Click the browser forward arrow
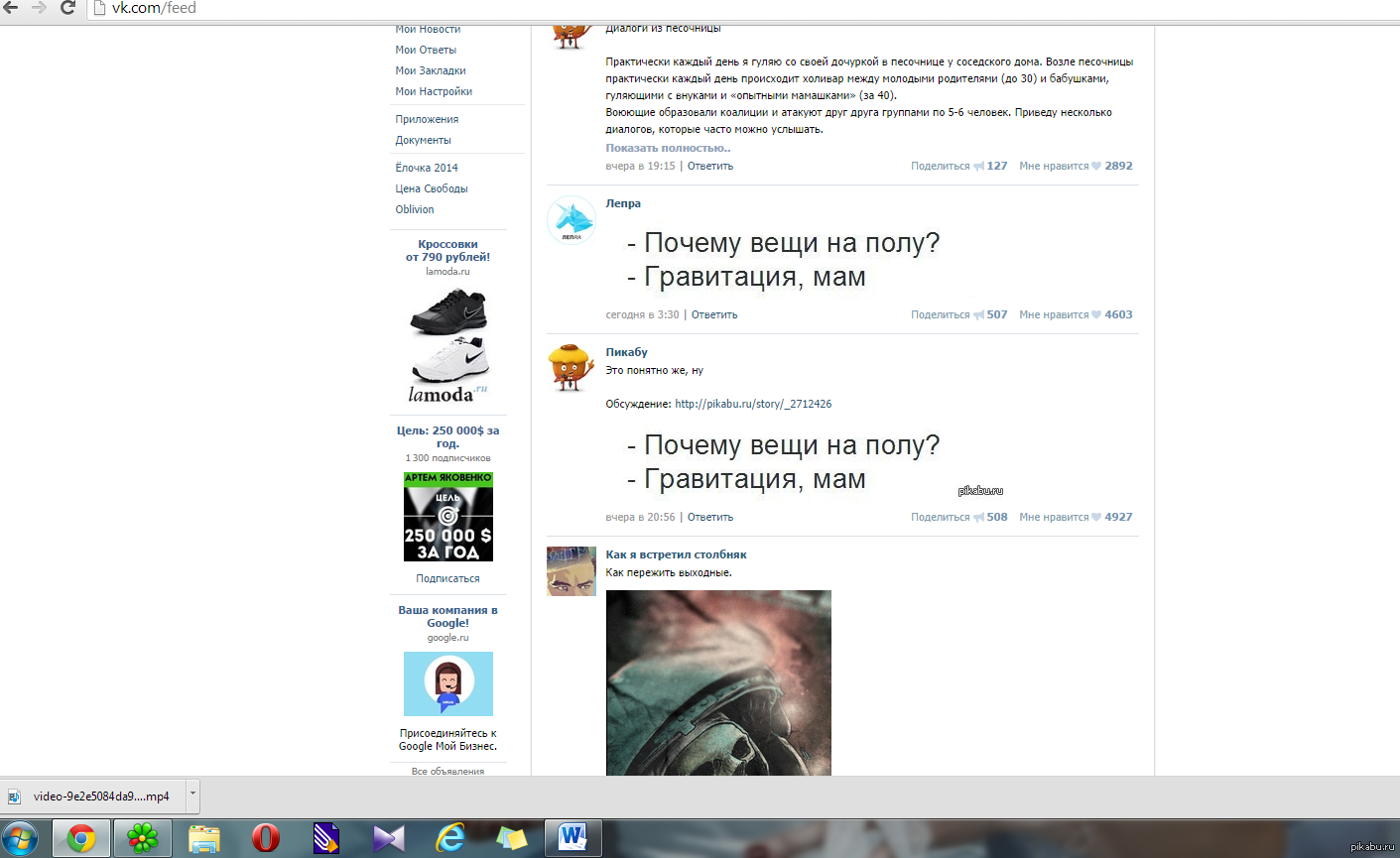The width and height of the screenshot is (1400, 858). coord(39,8)
